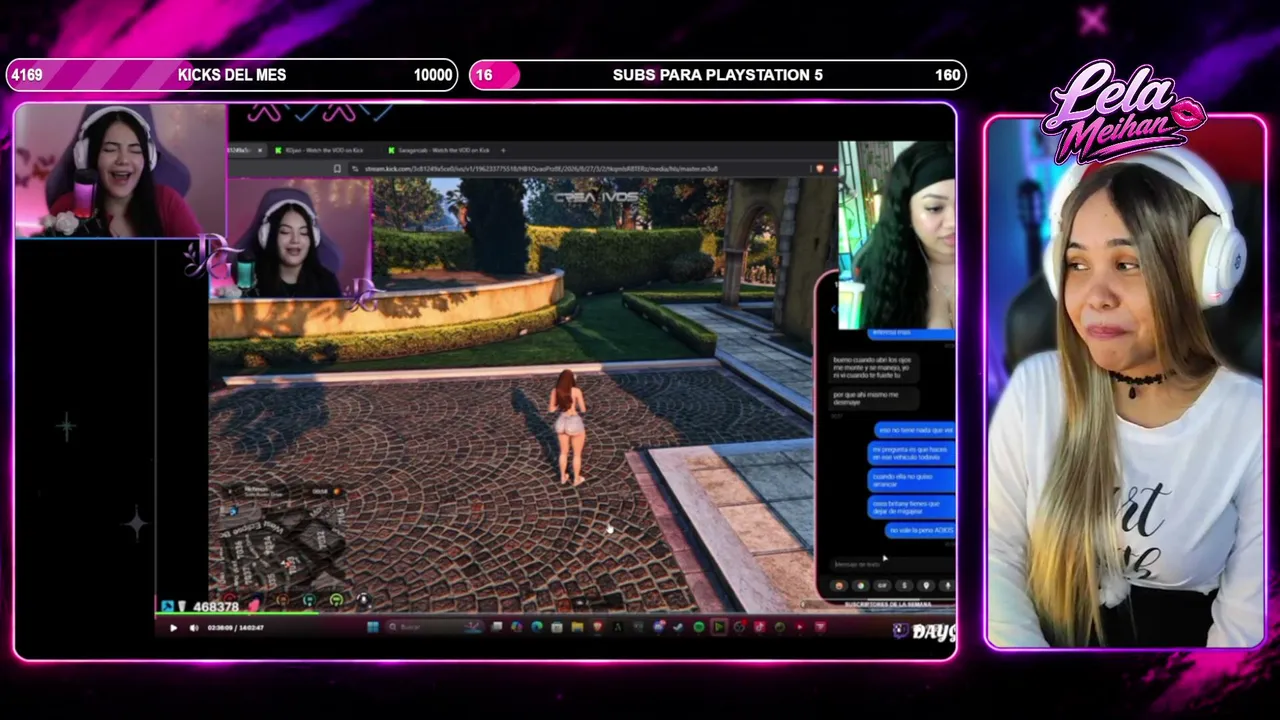
Task: Click the Kicks del Mes progress bar
Action: coord(231,75)
